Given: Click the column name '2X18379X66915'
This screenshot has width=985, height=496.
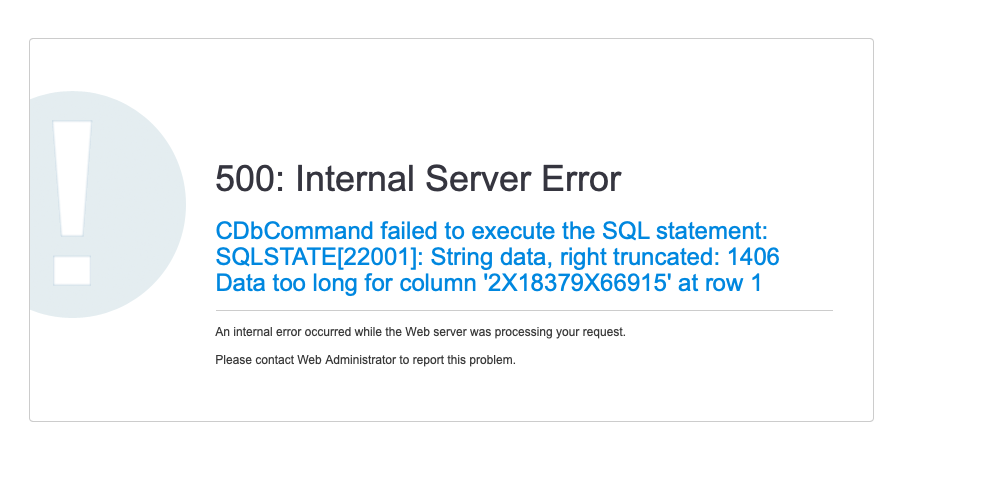Looking at the screenshot, I should pyautogui.click(x=580, y=284).
